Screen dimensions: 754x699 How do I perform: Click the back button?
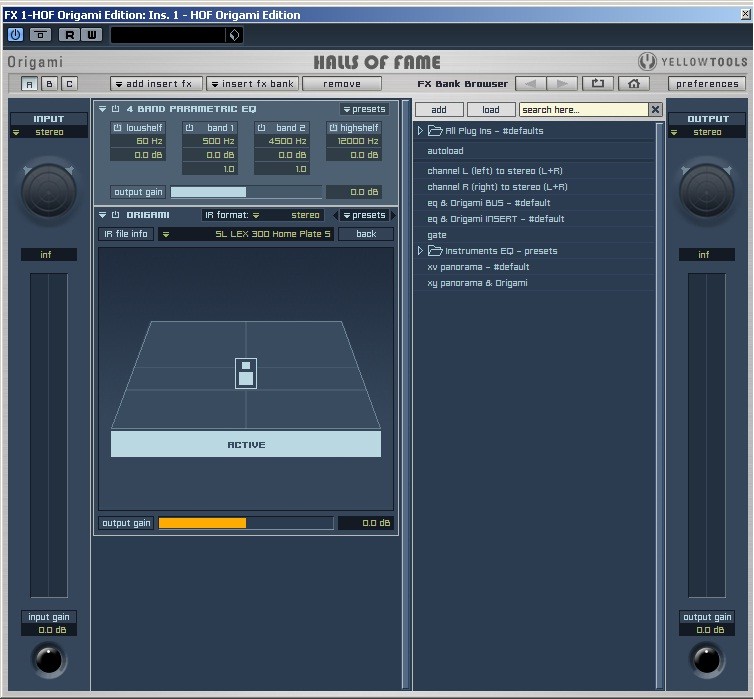[x=366, y=234]
